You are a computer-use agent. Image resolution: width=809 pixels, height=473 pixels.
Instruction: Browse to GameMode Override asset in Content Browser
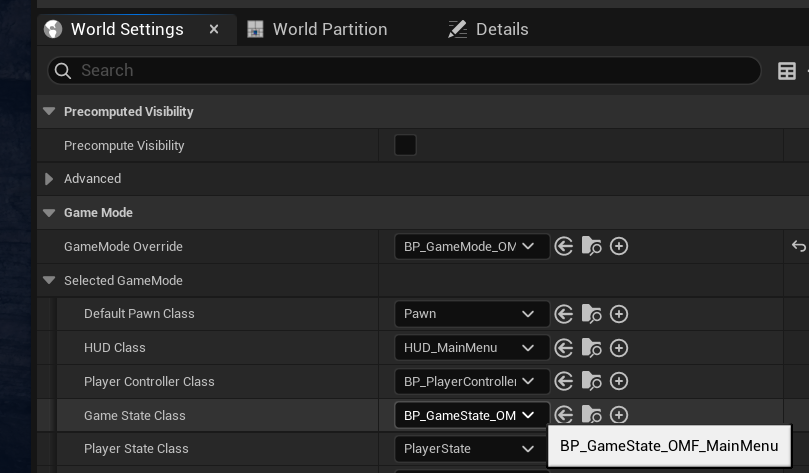pos(591,247)
